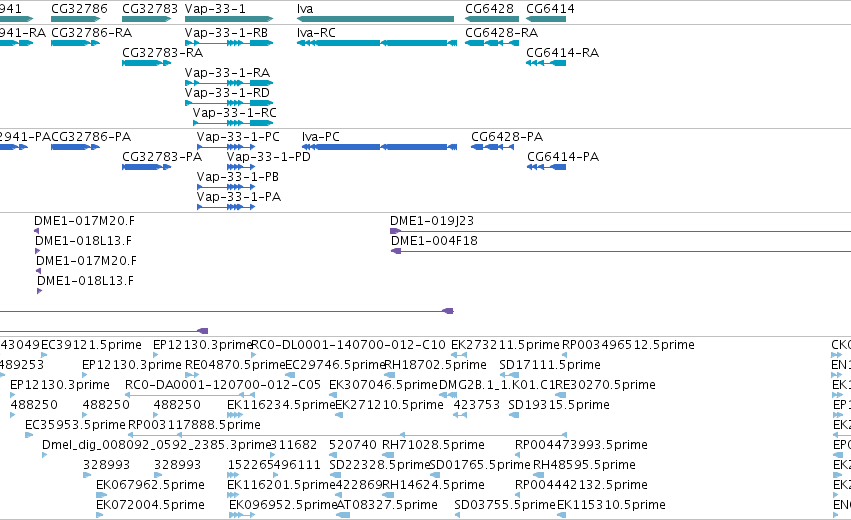Select the RH18702.5prime label

(435, 365)
